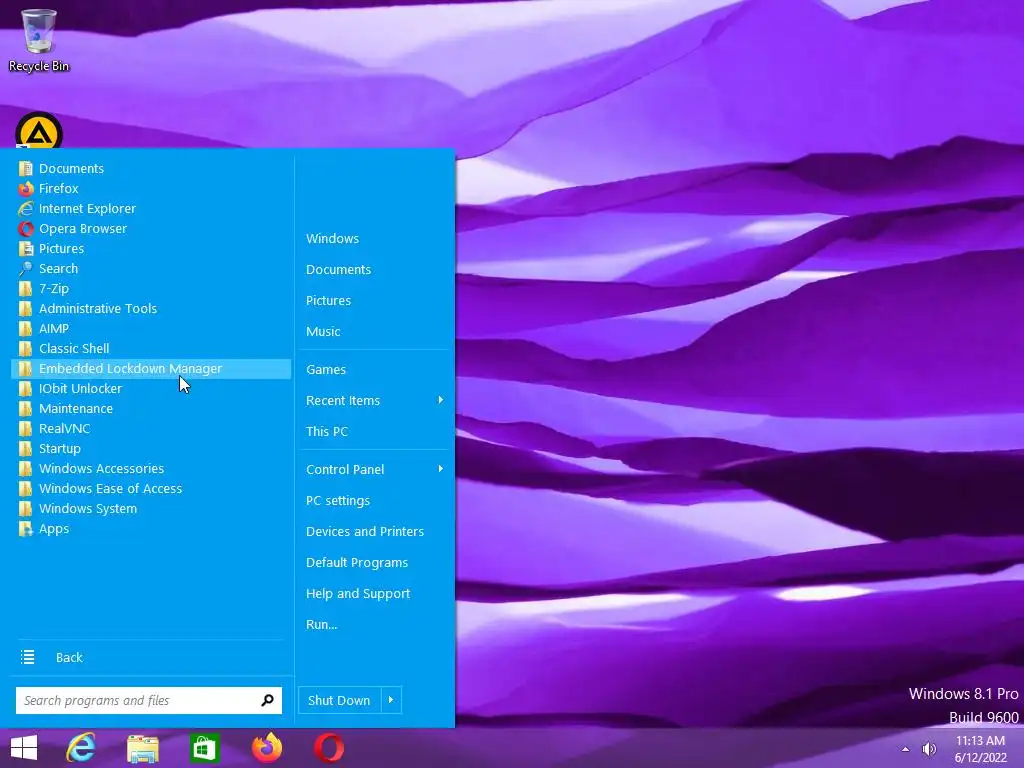Click the 7-Zip folder icon
The image size is (1024, 768).
[25, 289]
